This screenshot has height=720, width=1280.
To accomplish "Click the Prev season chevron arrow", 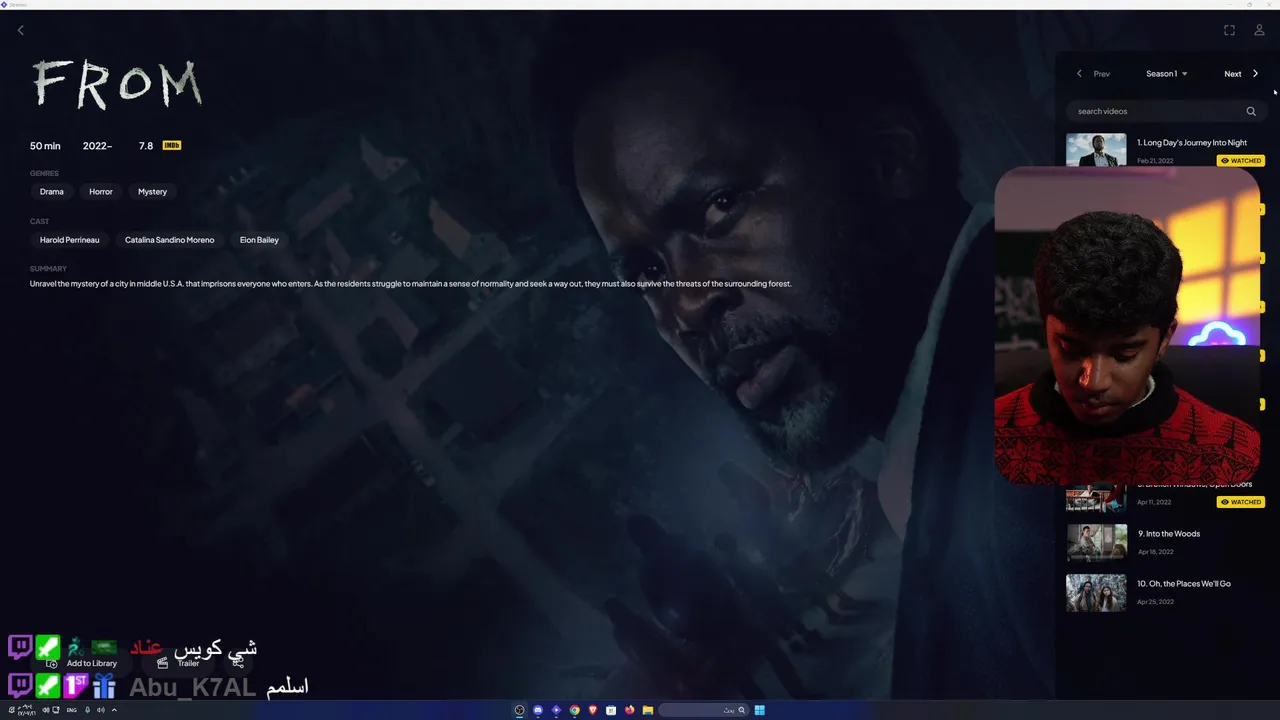I will click(1079, 73).
